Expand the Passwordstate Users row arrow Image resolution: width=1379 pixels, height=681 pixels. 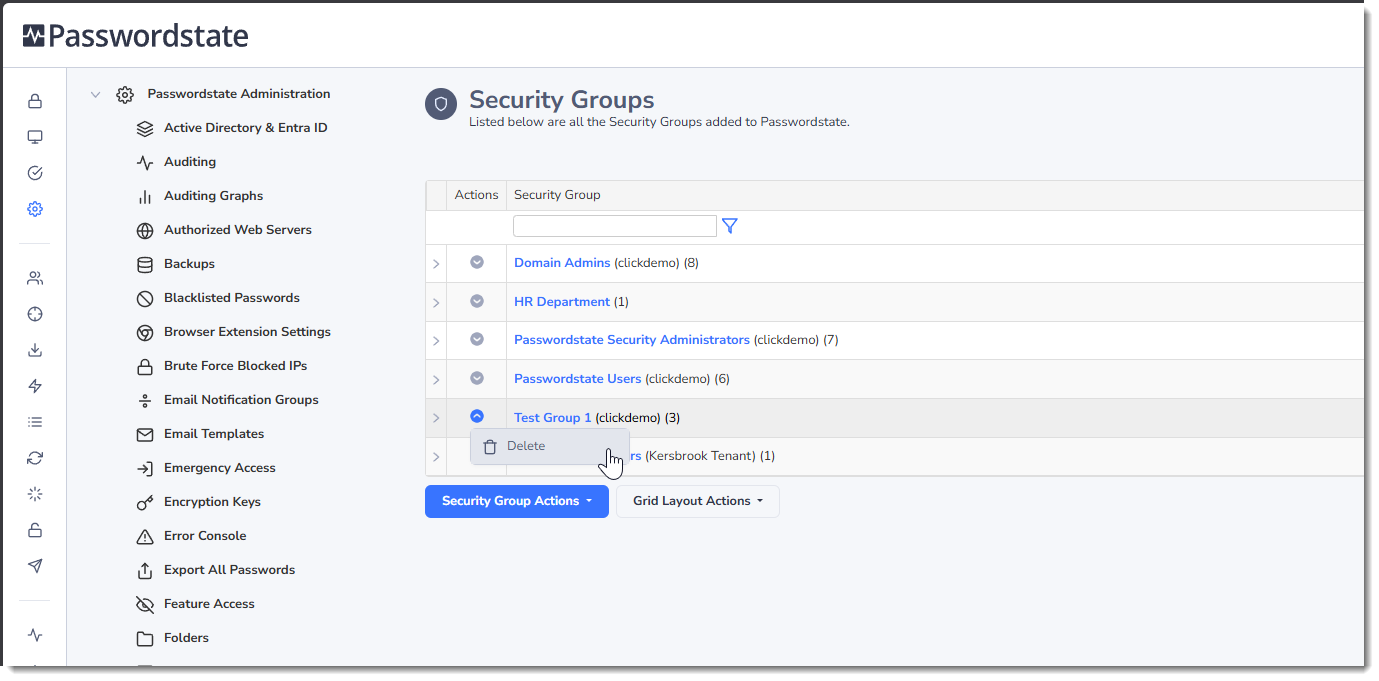pyautogui.click(x=436, y=379)
